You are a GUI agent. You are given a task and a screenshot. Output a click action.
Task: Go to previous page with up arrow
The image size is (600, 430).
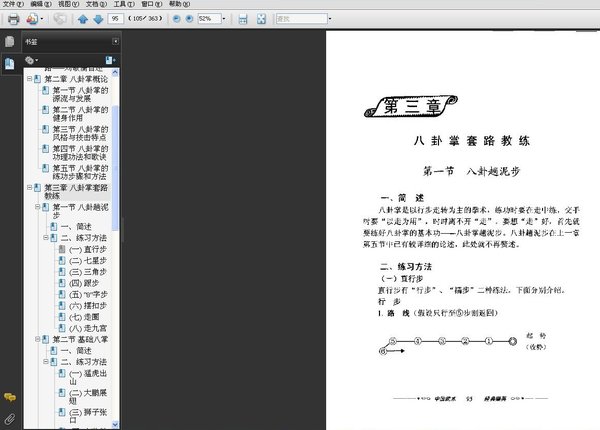83,19
